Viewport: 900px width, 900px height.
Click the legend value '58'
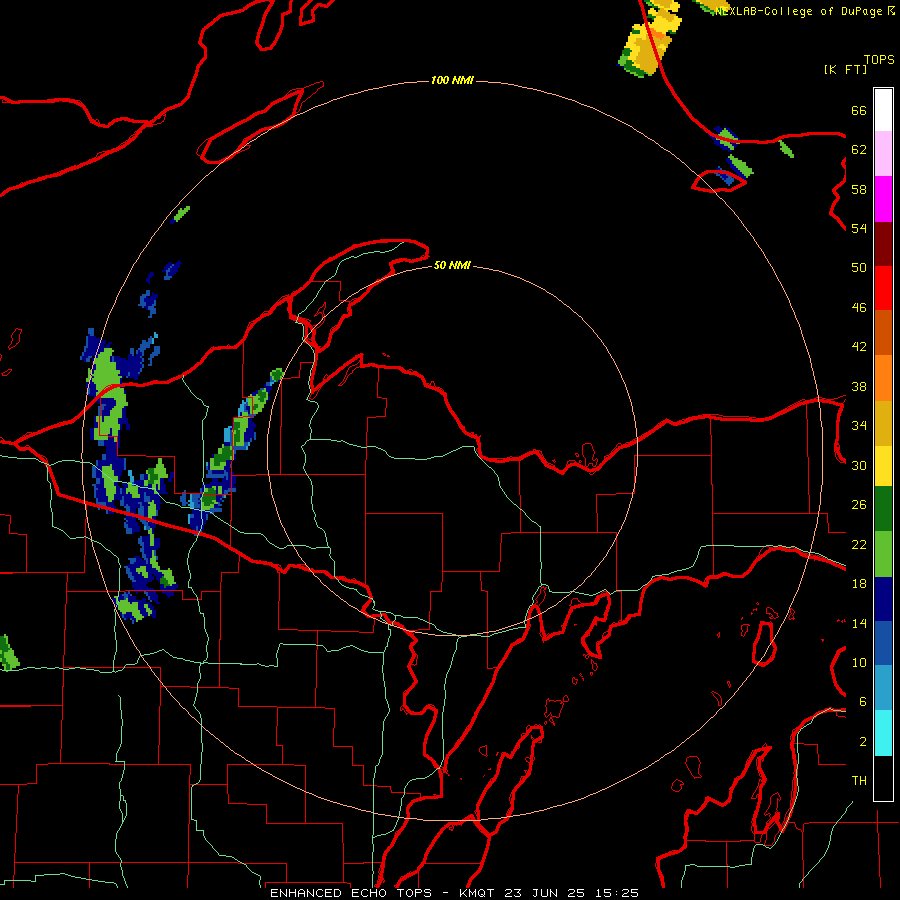coord(859,189)
